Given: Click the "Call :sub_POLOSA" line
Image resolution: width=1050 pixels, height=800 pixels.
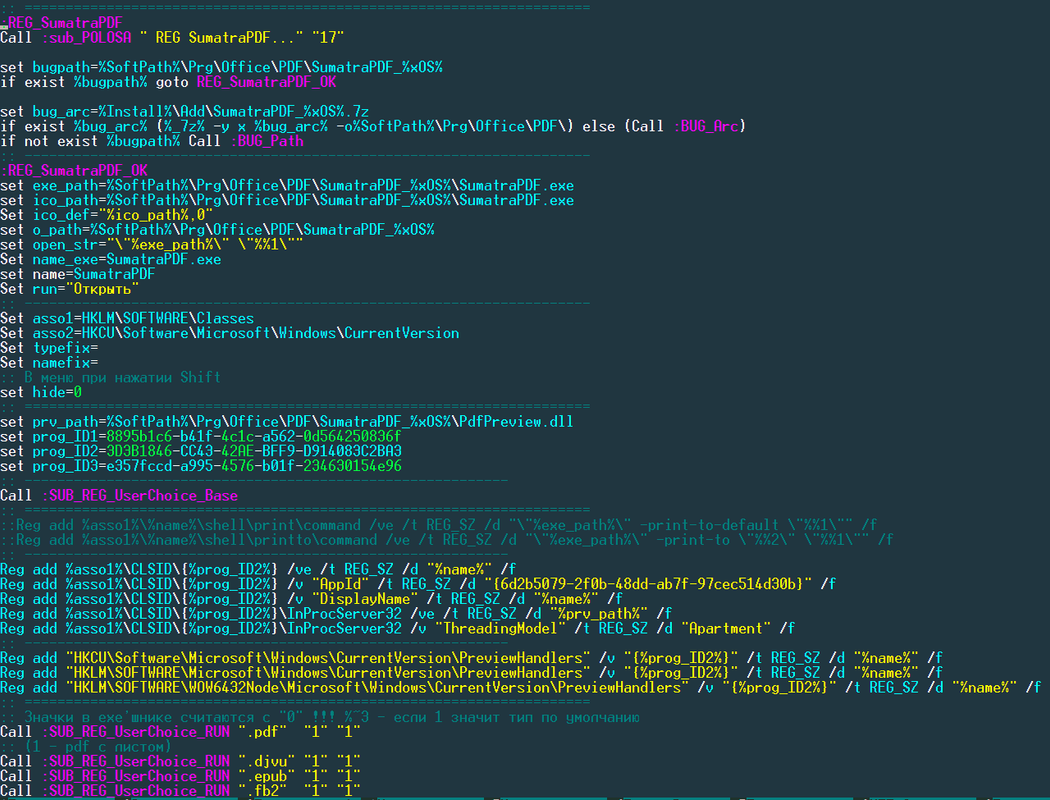Looking at the screenshot, I should [x=172, y=37].
